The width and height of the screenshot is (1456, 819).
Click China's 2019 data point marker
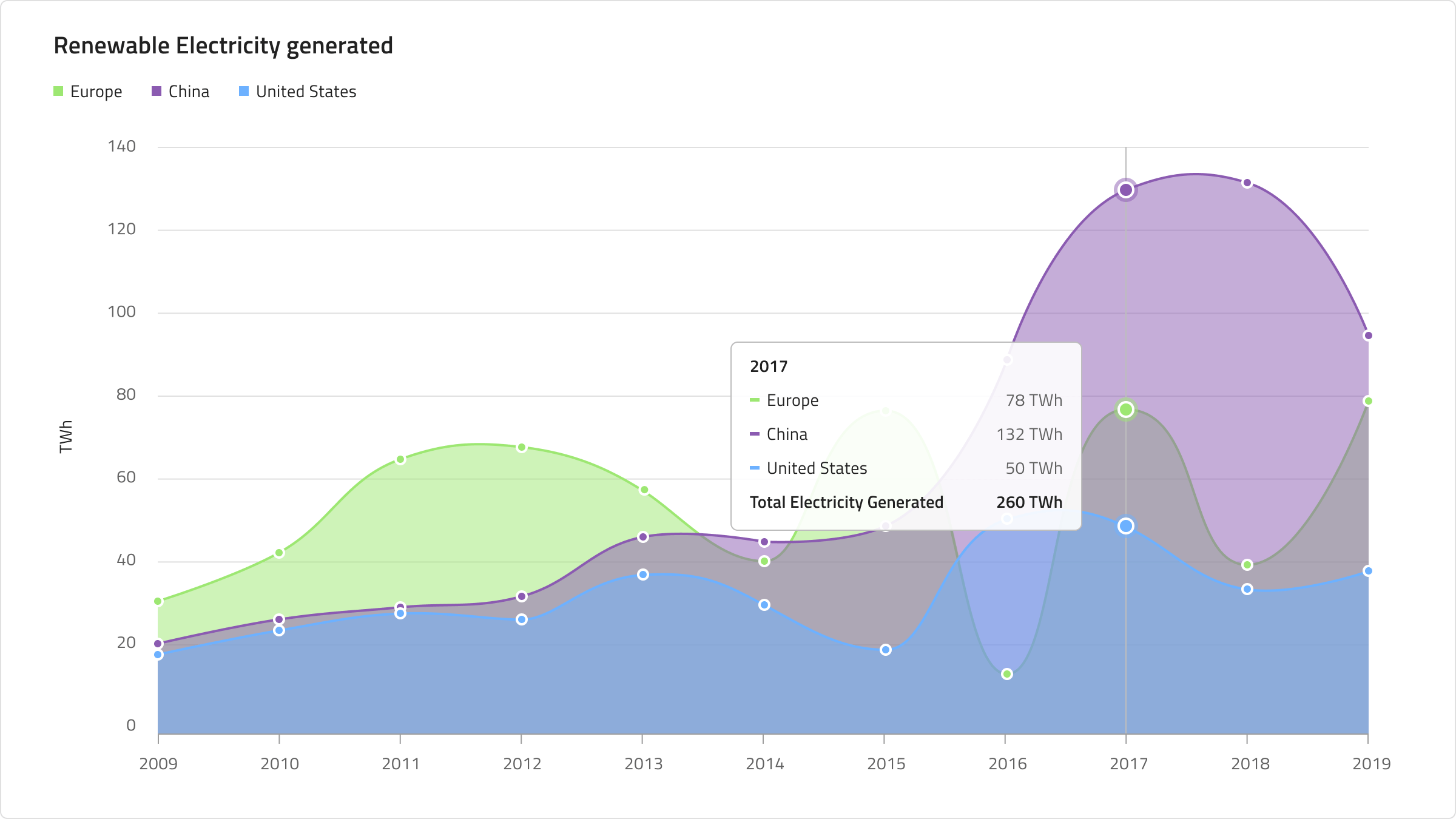[x=1368, y=335]
